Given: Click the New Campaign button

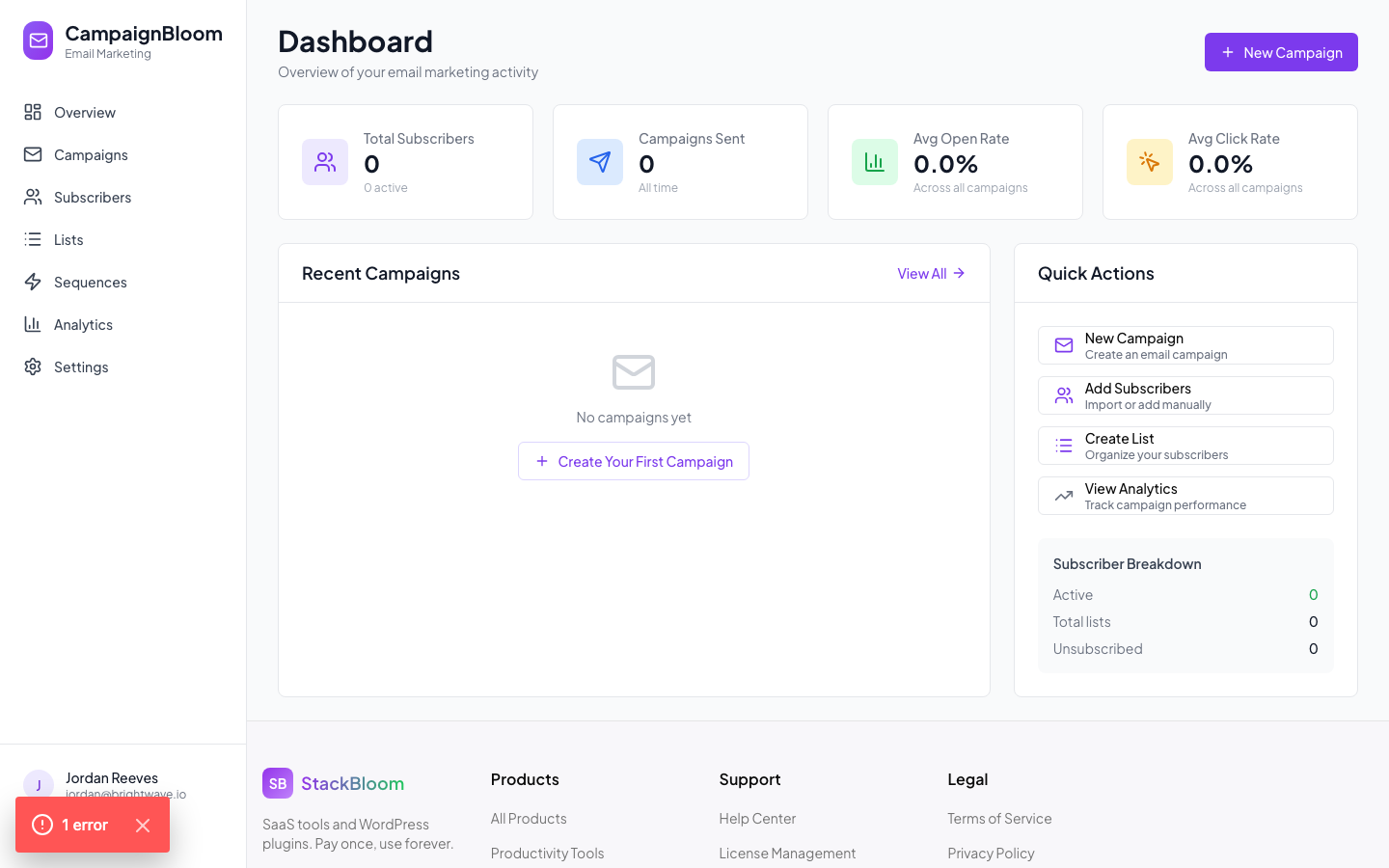Looking at the screenshot, I should pos(1281,52).
